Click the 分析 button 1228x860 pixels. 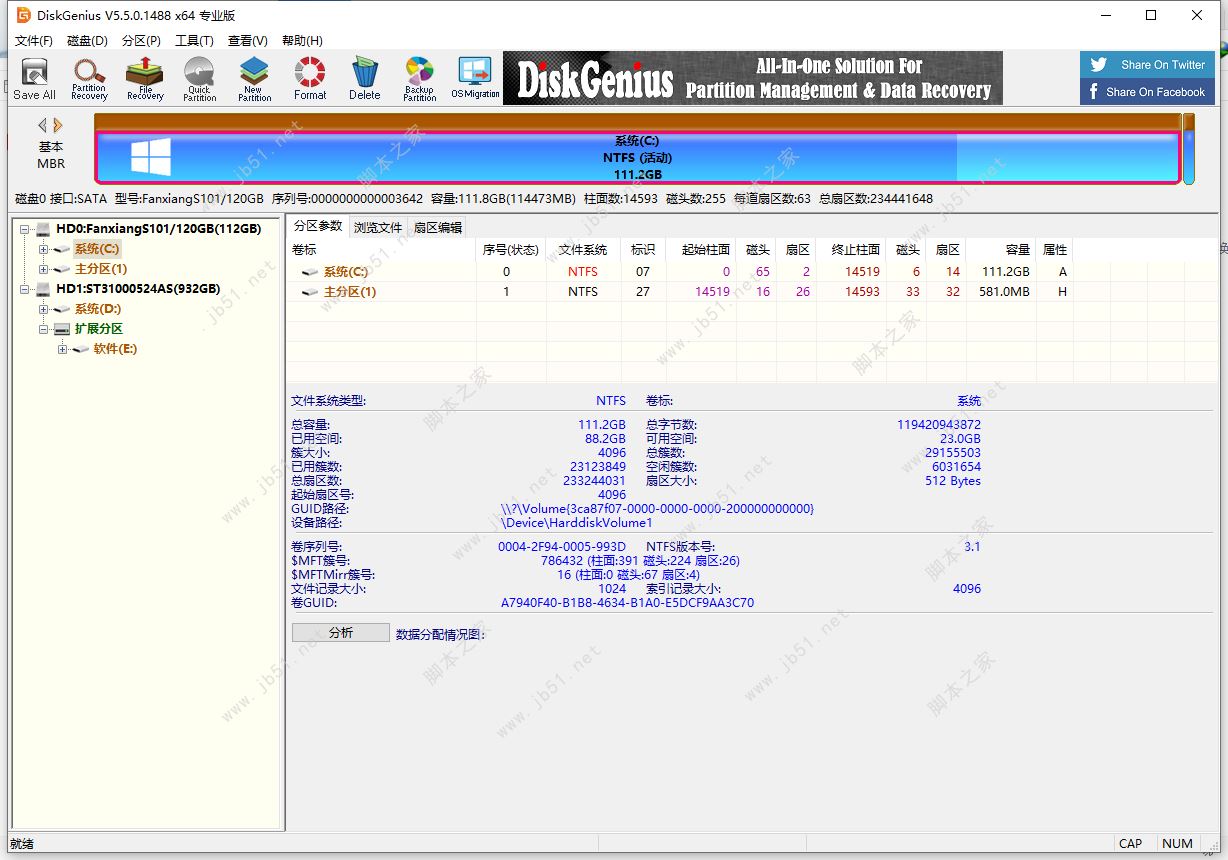tap(340, 633)
